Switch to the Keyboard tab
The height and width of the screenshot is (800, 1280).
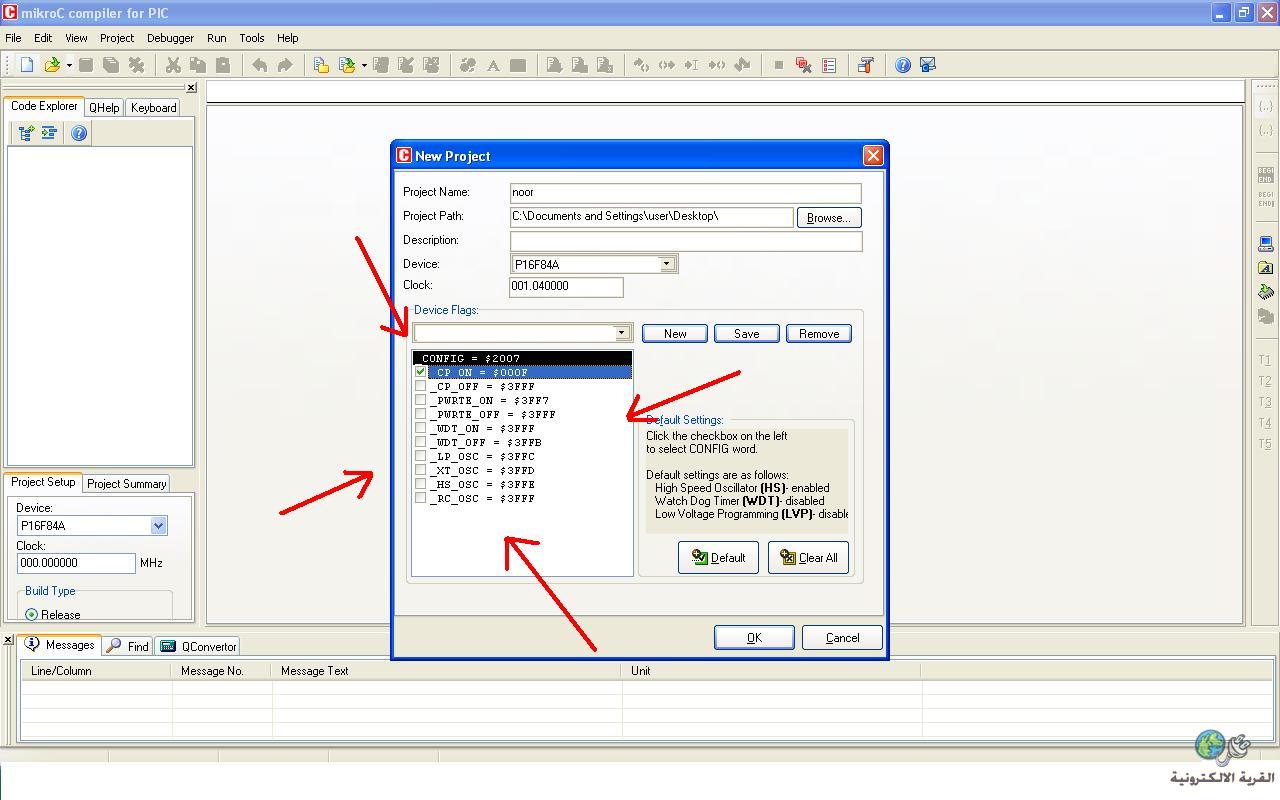[153, 107]
